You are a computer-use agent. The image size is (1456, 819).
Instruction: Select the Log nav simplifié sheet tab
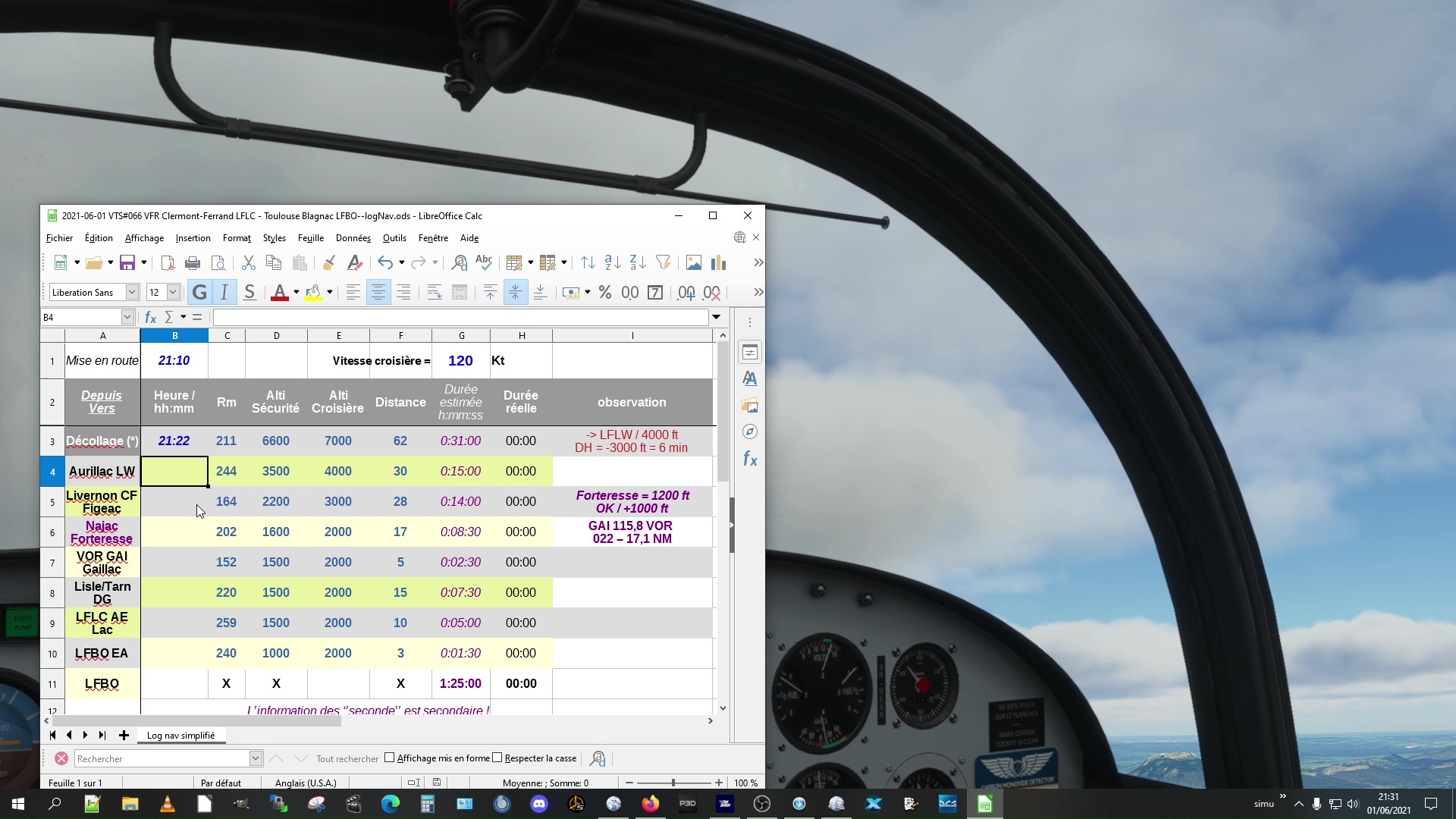(180, 736)
